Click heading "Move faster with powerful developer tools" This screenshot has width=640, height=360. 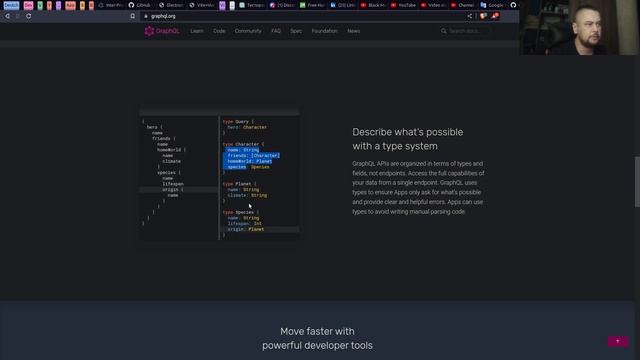[317, 338]
